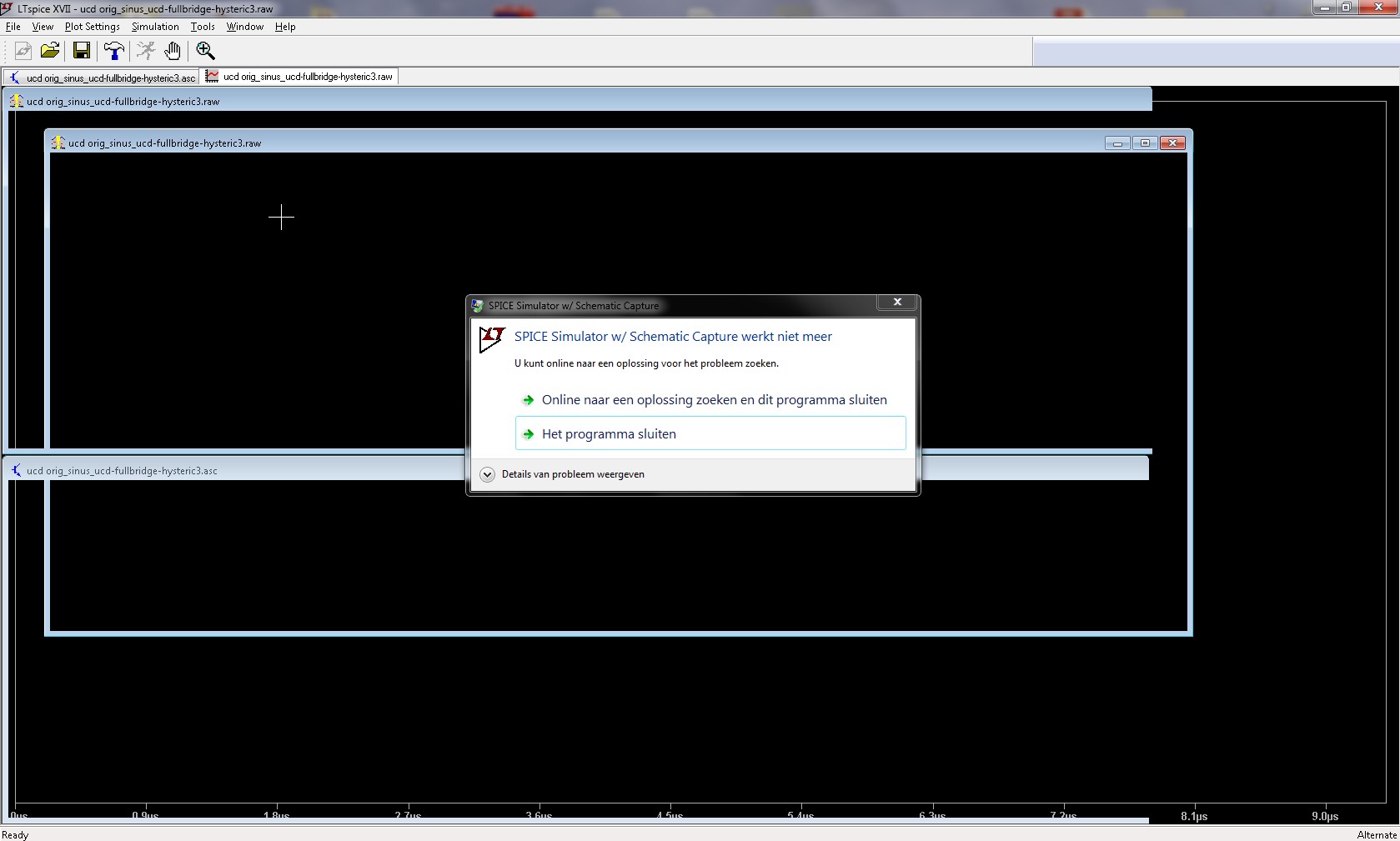This screenshot has width=1400, height=841.
Task: Click the 9.0µs time axis label
Action: pos(1325,817)
